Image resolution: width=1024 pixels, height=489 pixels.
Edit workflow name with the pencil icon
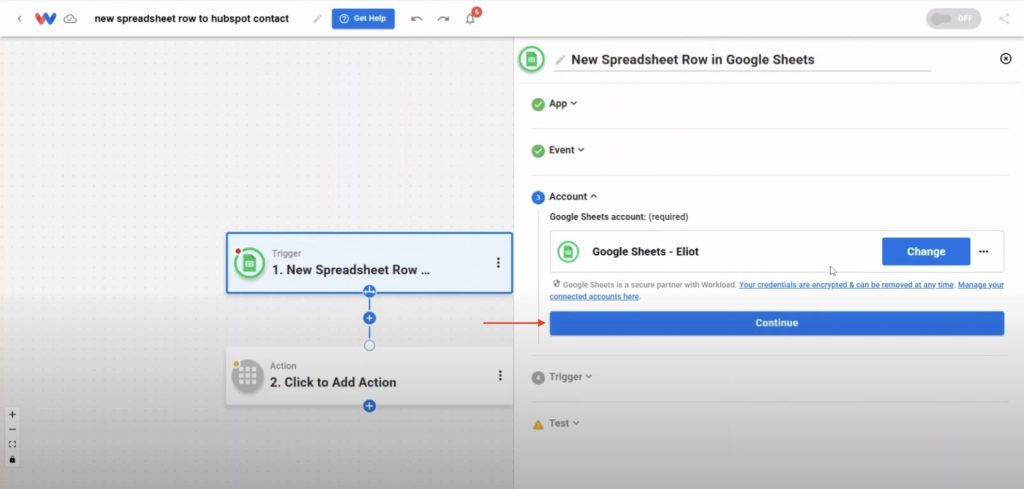click(317, 19)
